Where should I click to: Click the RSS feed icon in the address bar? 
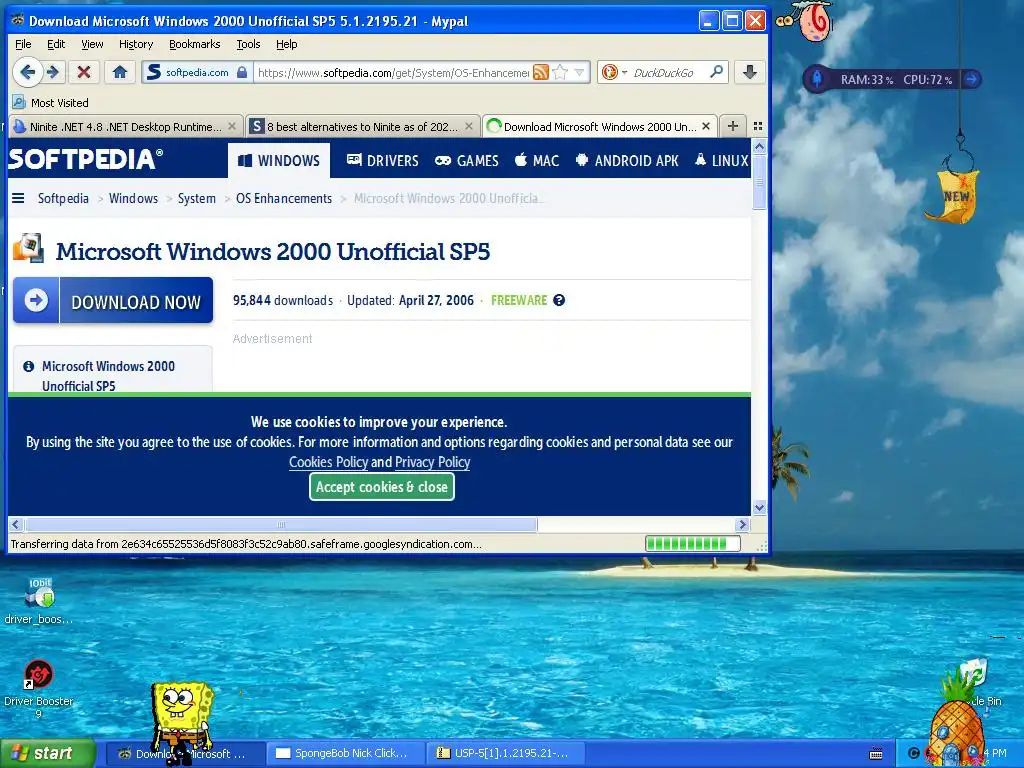(541, 72)
